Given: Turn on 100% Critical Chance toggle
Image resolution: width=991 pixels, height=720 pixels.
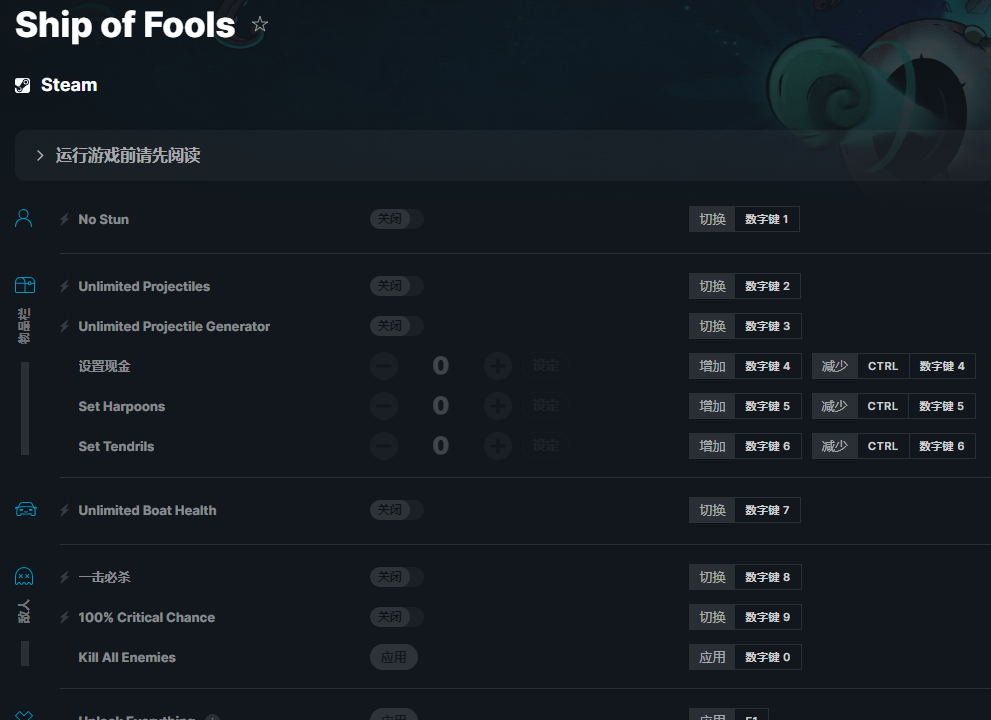Looking at the screenshot, I should point(397,617).
